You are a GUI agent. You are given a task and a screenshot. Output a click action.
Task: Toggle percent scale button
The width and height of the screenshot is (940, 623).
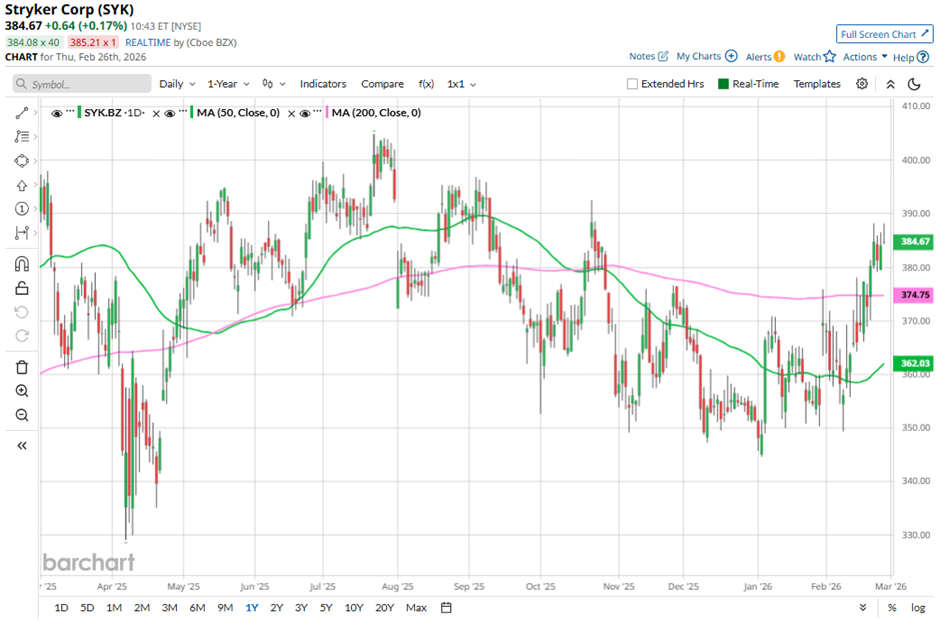coord(892,607)
